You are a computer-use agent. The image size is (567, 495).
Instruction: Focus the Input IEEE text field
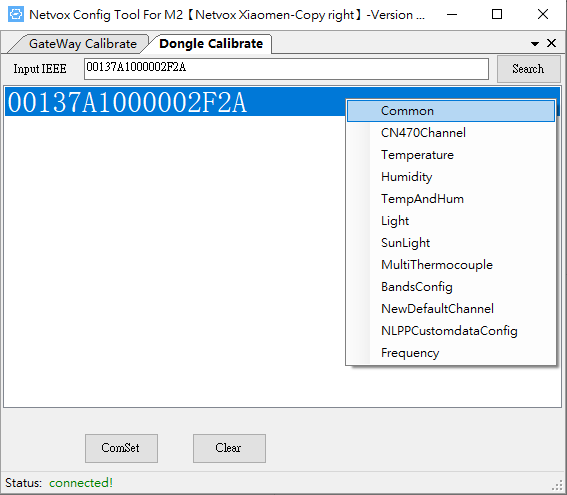(286, 69)
